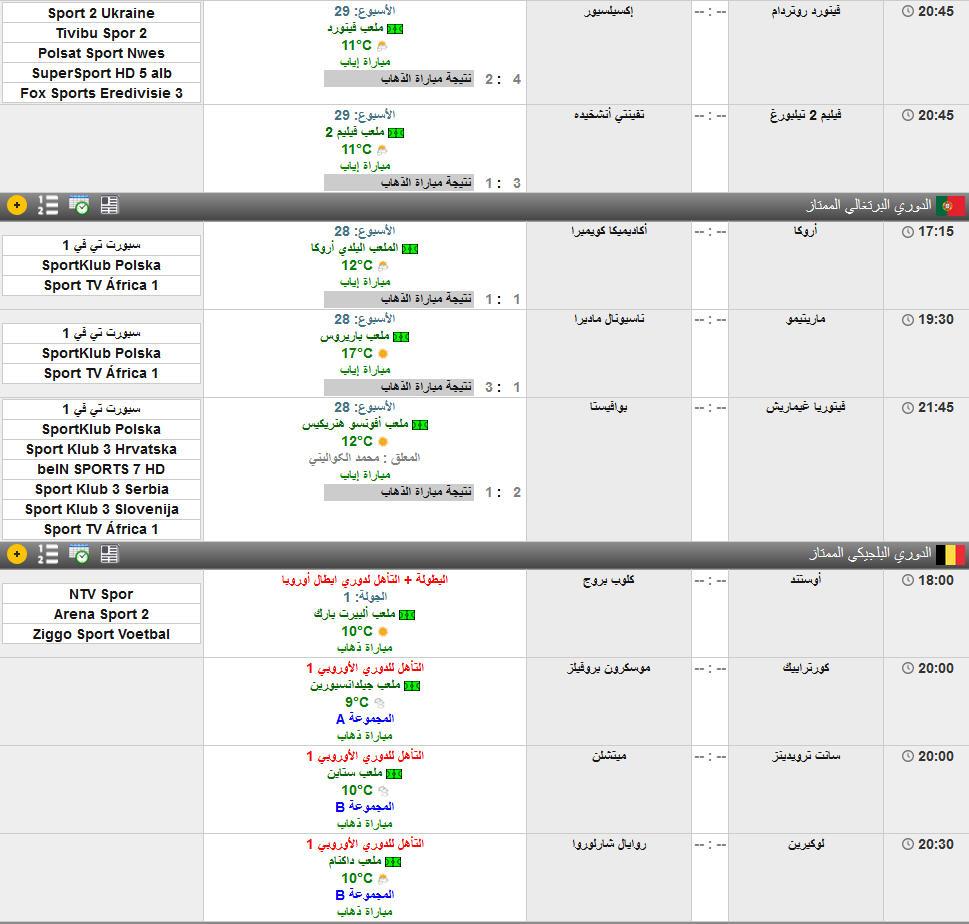The height and width of the screenshot is (924, 969).
Task: Click the standings icon in Belgian league bar
Action: point(47,554)
